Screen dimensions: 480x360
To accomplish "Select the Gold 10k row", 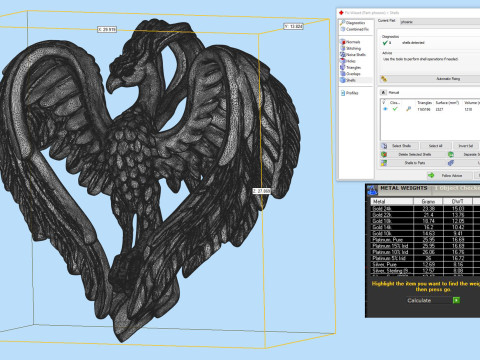I will tap(425, 233).
